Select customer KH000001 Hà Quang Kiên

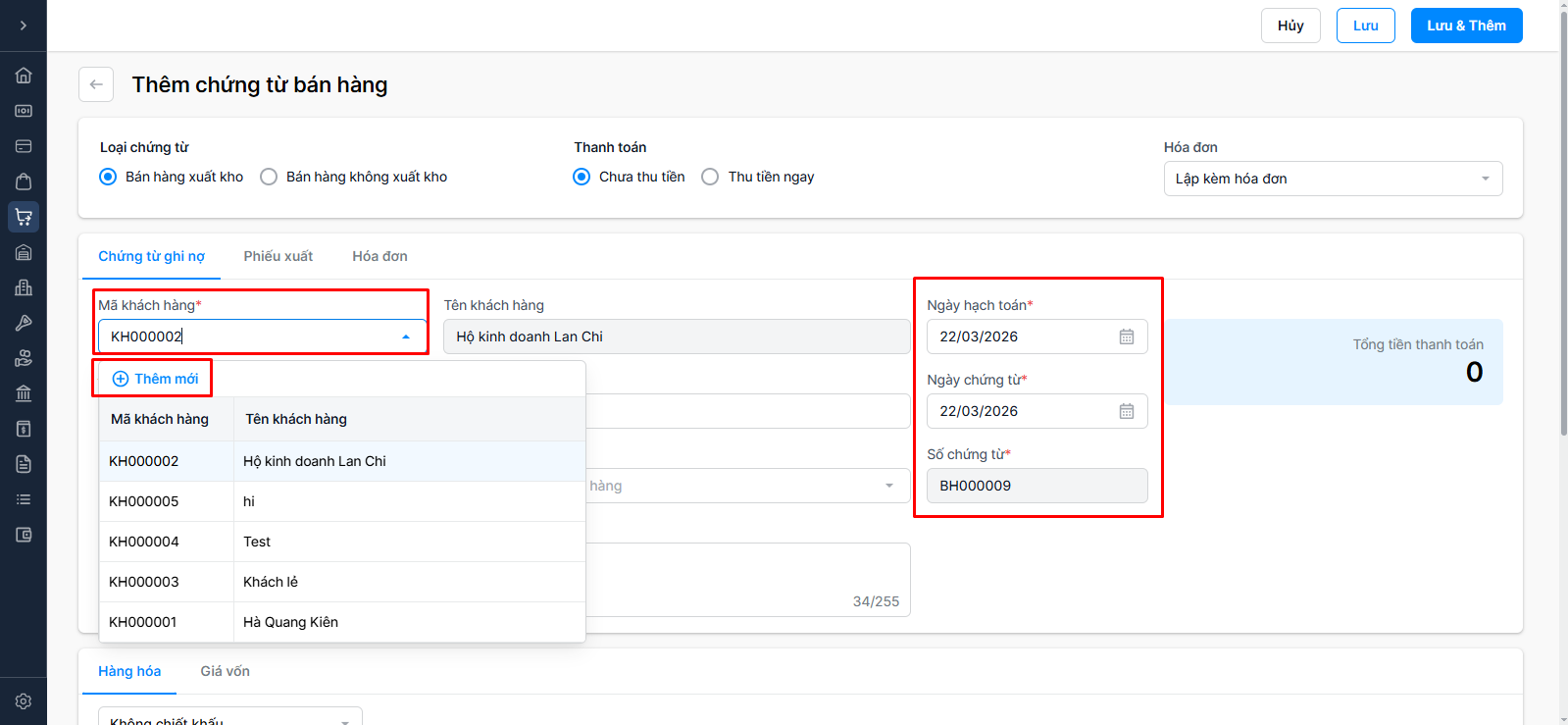click(290, 622)
